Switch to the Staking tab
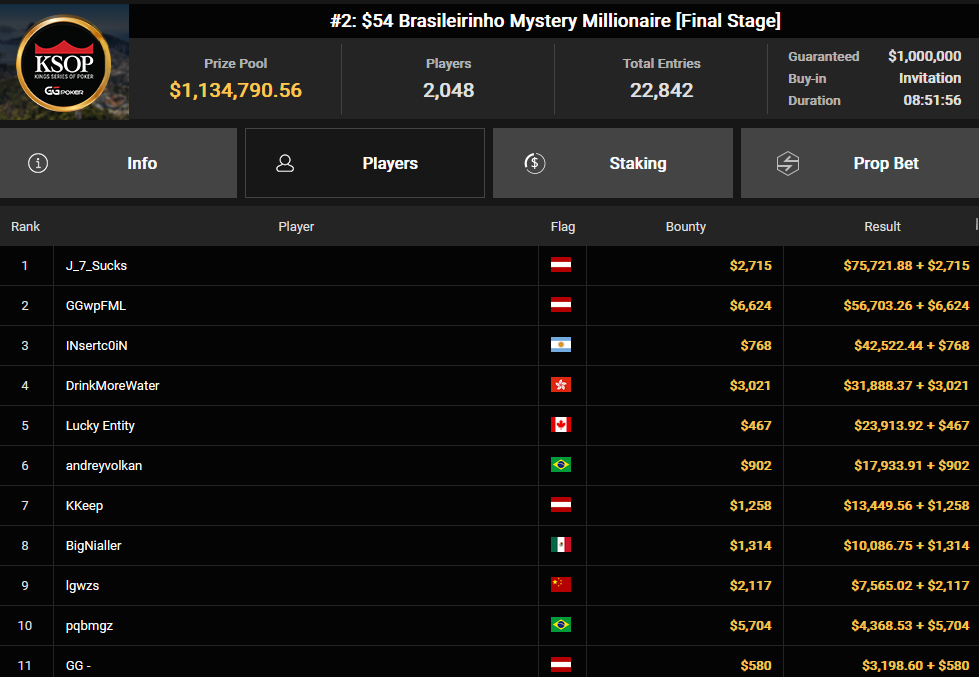979x677 pixels. pos(612,163)
